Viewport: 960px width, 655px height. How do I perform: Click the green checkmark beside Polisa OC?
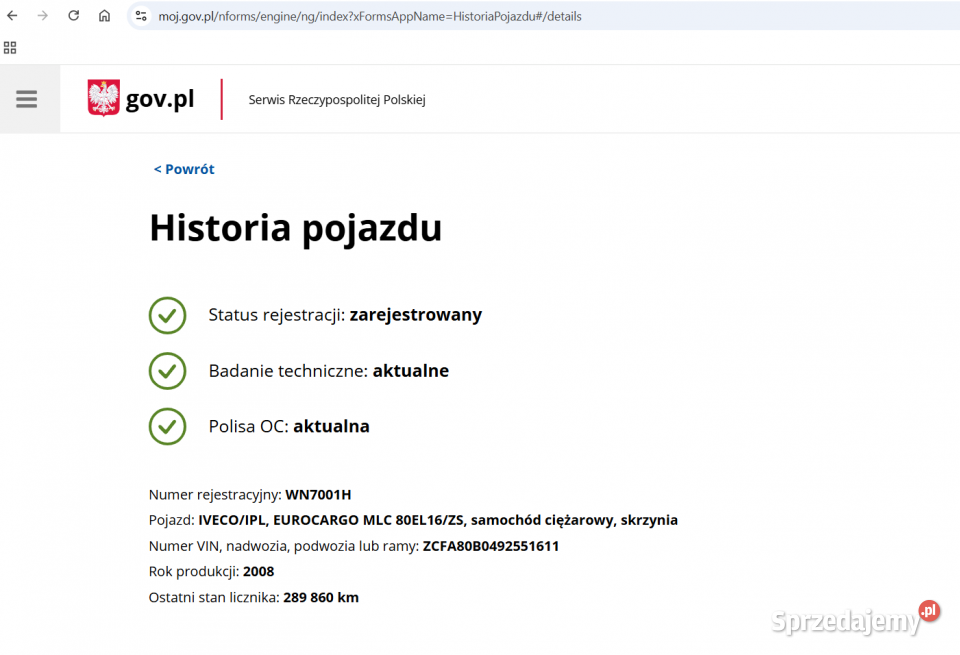[167, 426]
